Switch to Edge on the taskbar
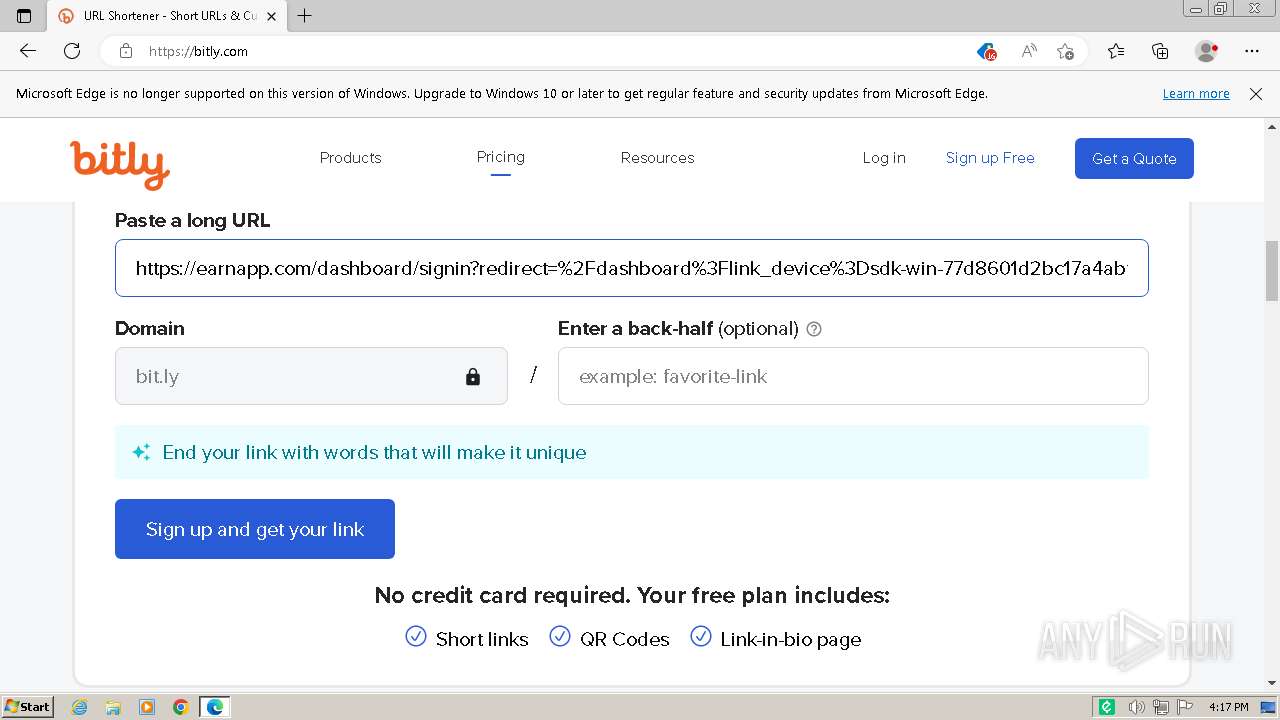This screenshot has width=1280, height=720. click(x=215, y=707)
